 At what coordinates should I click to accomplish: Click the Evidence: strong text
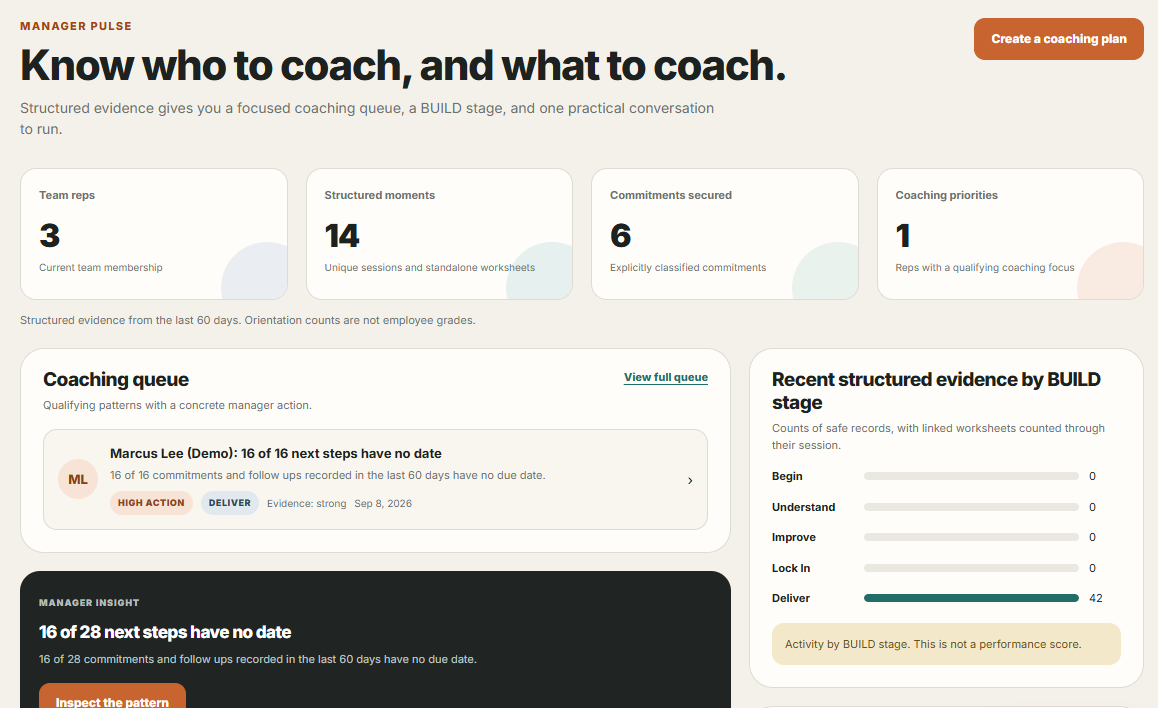click(306, 503)
